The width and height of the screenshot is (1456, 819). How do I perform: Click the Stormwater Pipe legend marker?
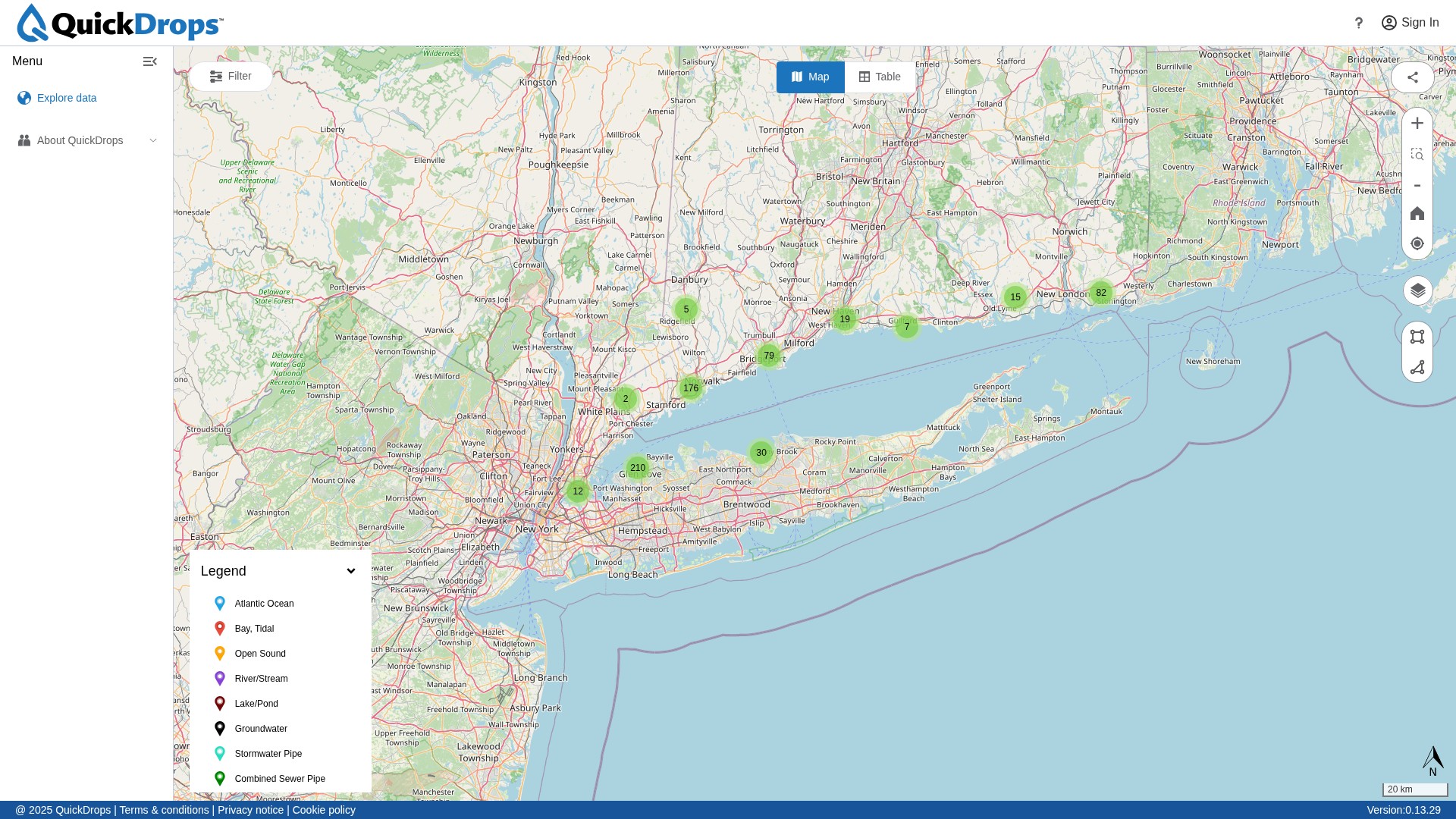(220, 754)
